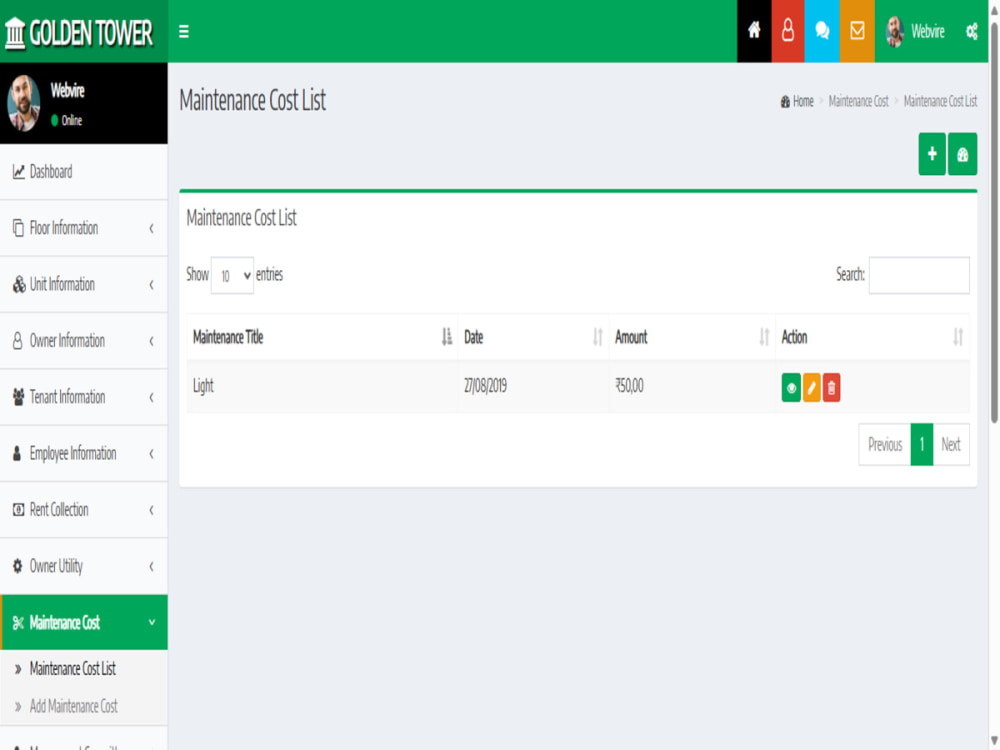Viewport: 1000px width, 750px height.
Task: Click the green dashboard gauge button
Action: click(962, 154)
